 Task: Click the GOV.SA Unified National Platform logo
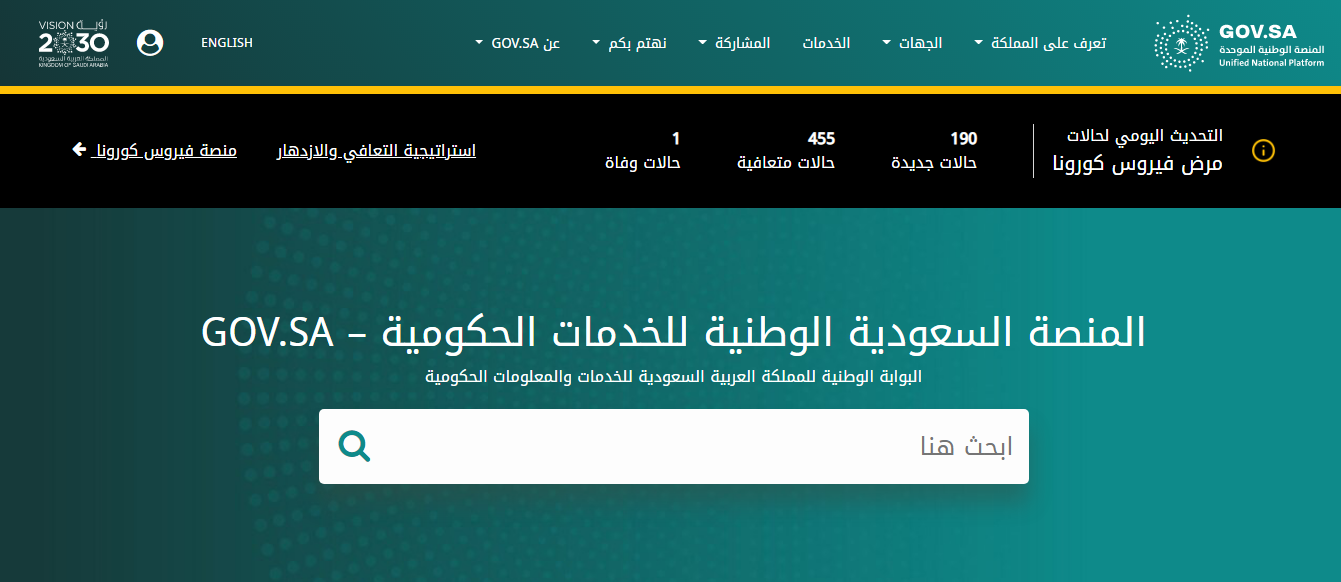1239,43
